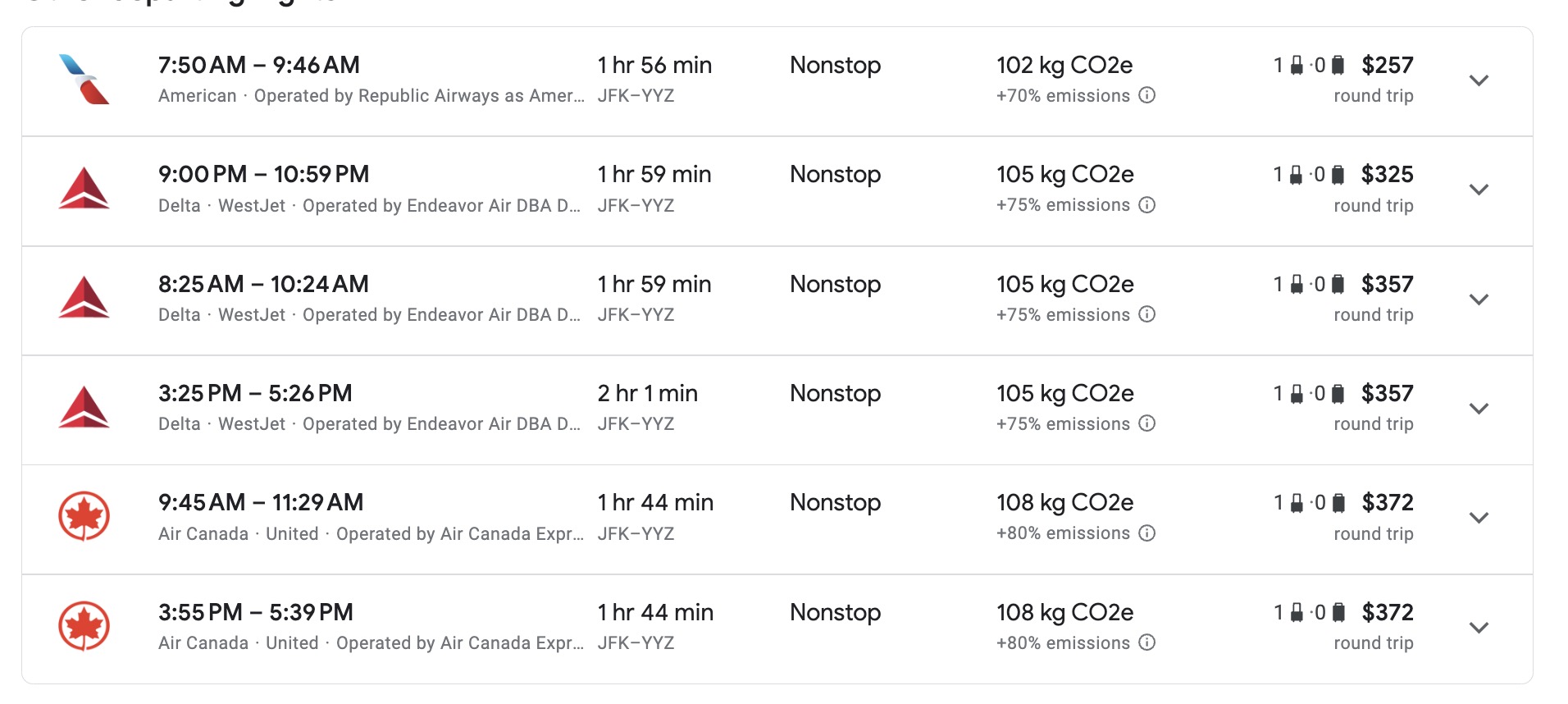Expand the 3:25 PM Delta flight row
This screenshot has width=1568, height=704.
pyautogui.click(x=1479, y=408)
